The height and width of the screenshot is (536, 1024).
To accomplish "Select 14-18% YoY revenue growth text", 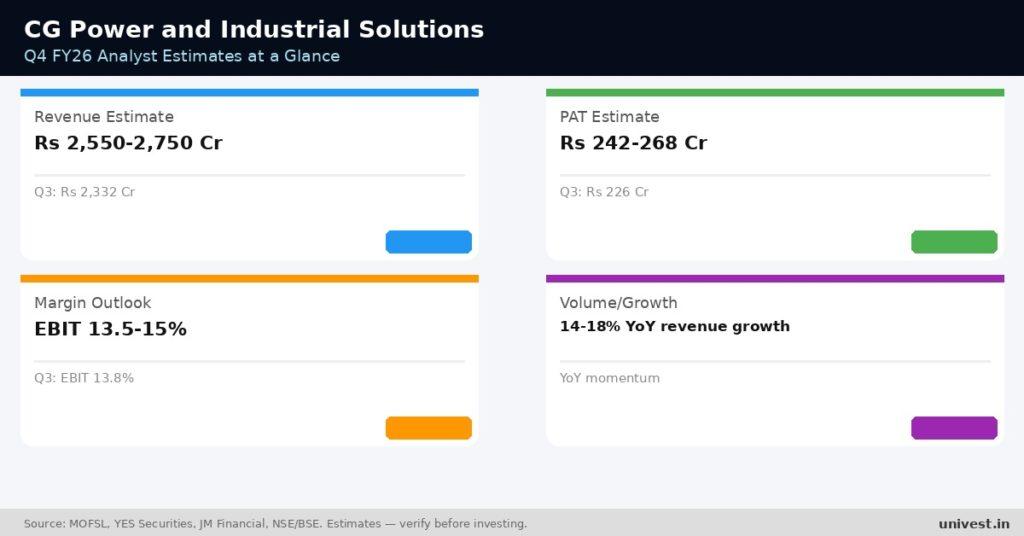I will (x=675, y=326).
